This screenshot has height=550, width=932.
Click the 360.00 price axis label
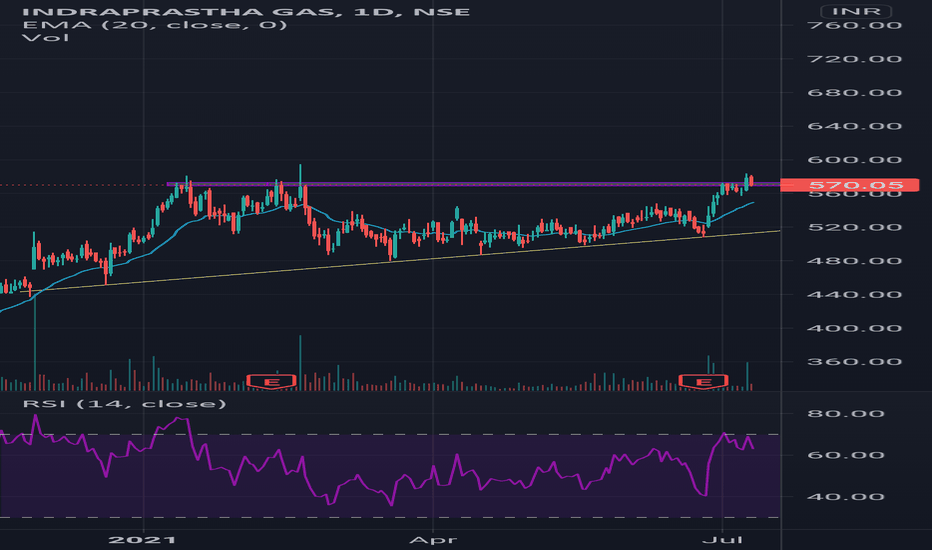click(854, 362)
